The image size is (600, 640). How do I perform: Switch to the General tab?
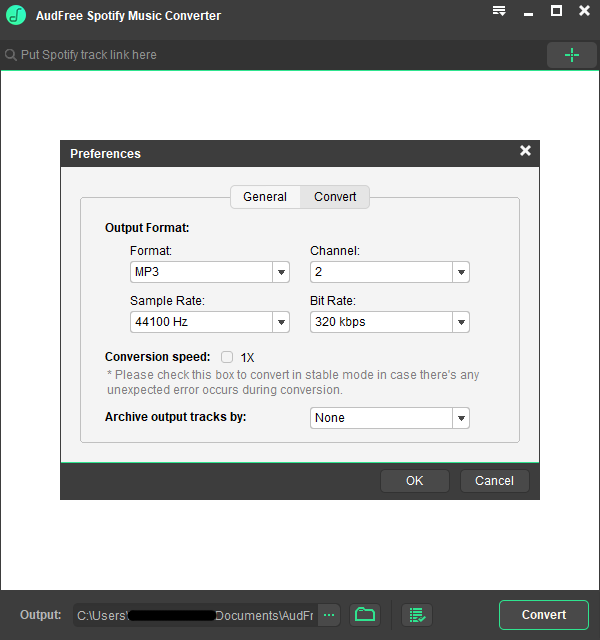265,197
